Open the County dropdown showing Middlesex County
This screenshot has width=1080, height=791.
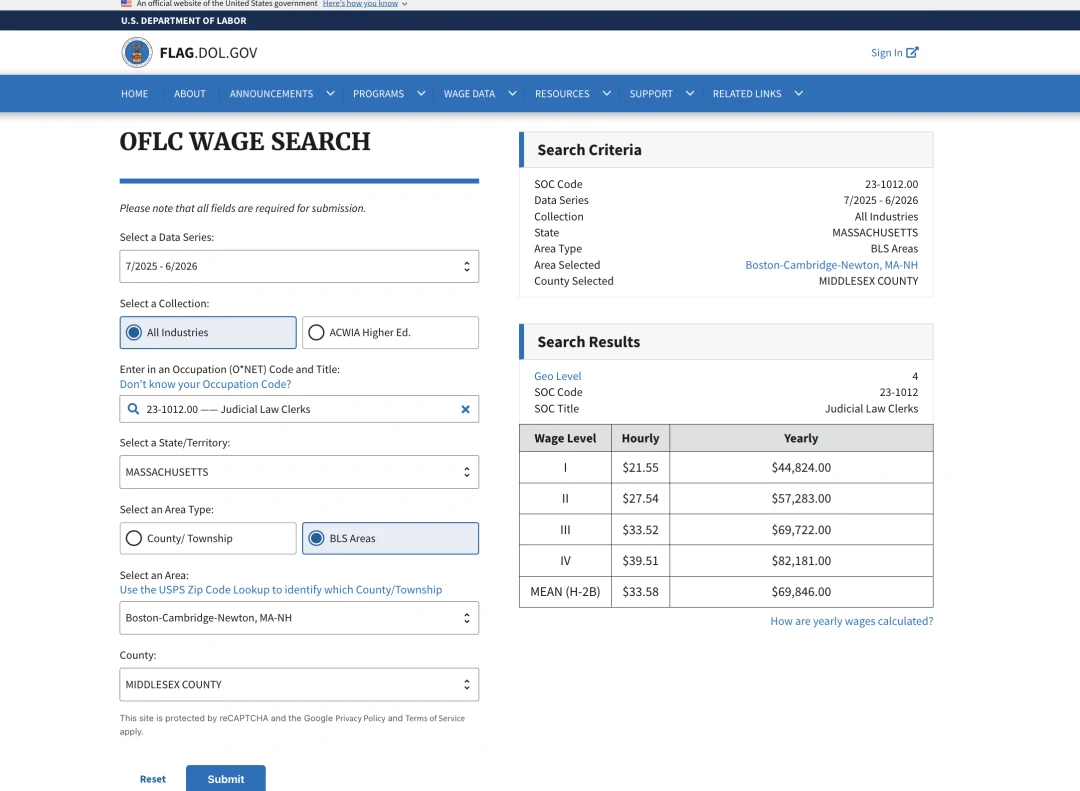pyautogui.click(x=299, y=684)
